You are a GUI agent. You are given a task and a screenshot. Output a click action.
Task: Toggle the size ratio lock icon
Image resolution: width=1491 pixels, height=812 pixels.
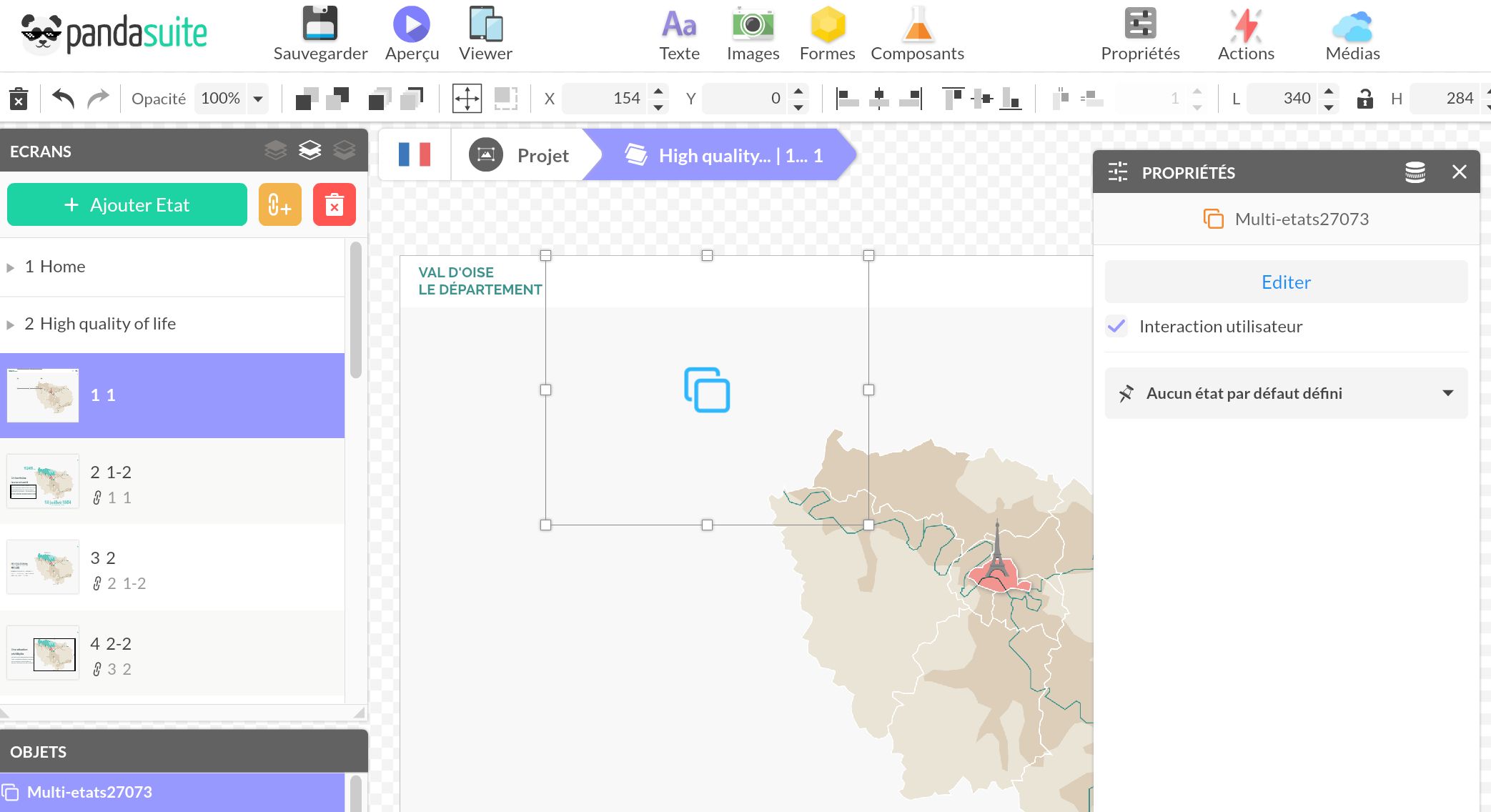(1364, 98)
